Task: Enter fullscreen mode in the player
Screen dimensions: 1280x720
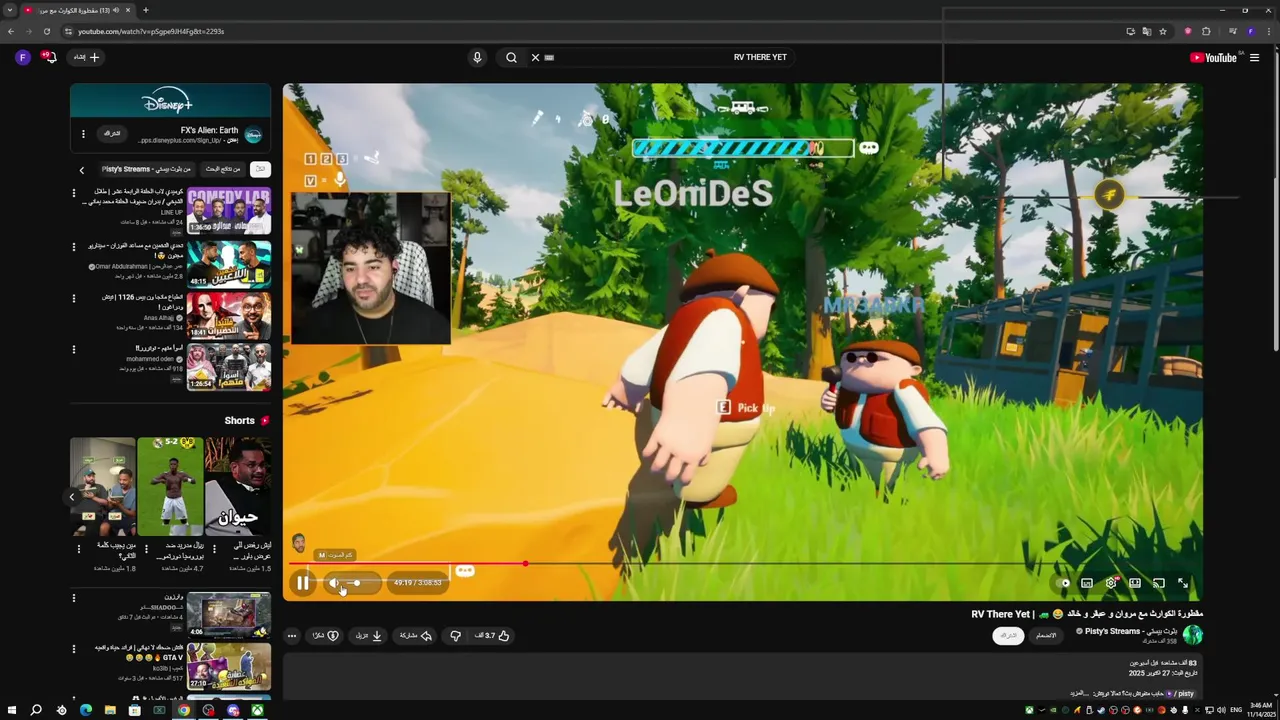Action: pyautogui.click(x=1183, y=583)
